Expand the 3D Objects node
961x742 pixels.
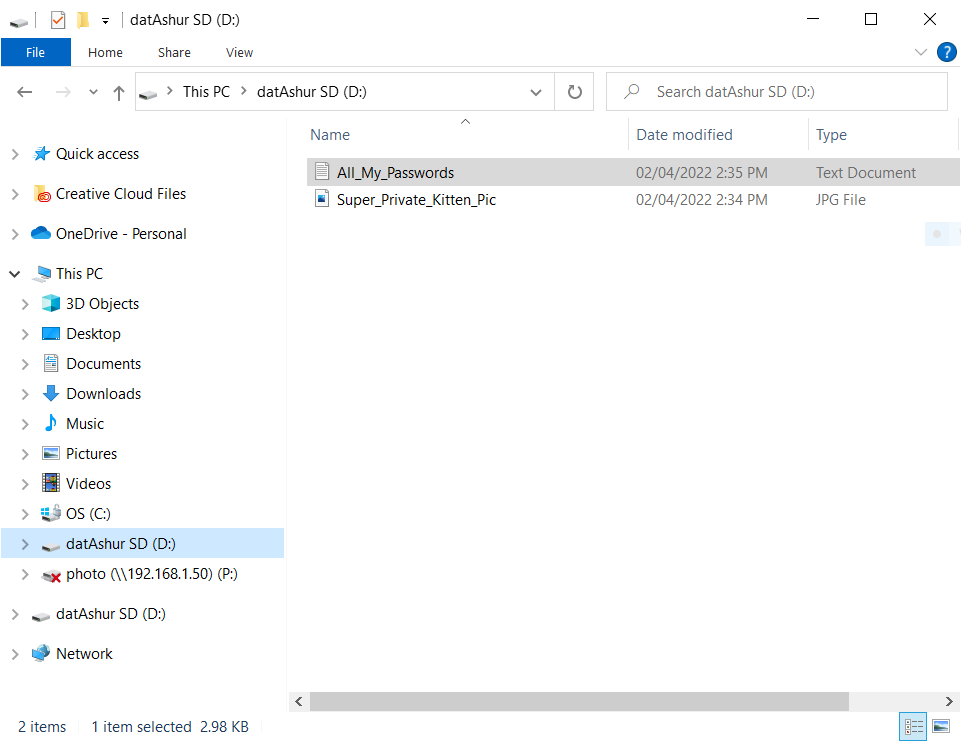point(25,304)
